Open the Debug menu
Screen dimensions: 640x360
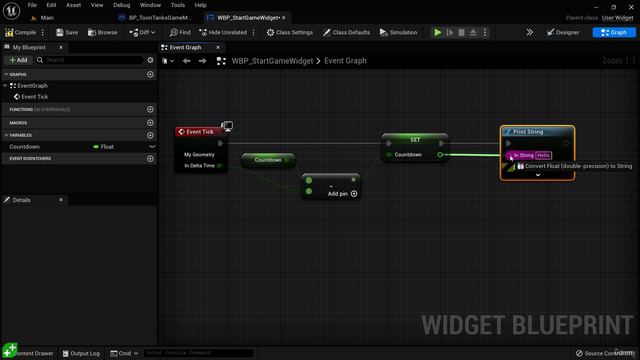pos(122,5)
